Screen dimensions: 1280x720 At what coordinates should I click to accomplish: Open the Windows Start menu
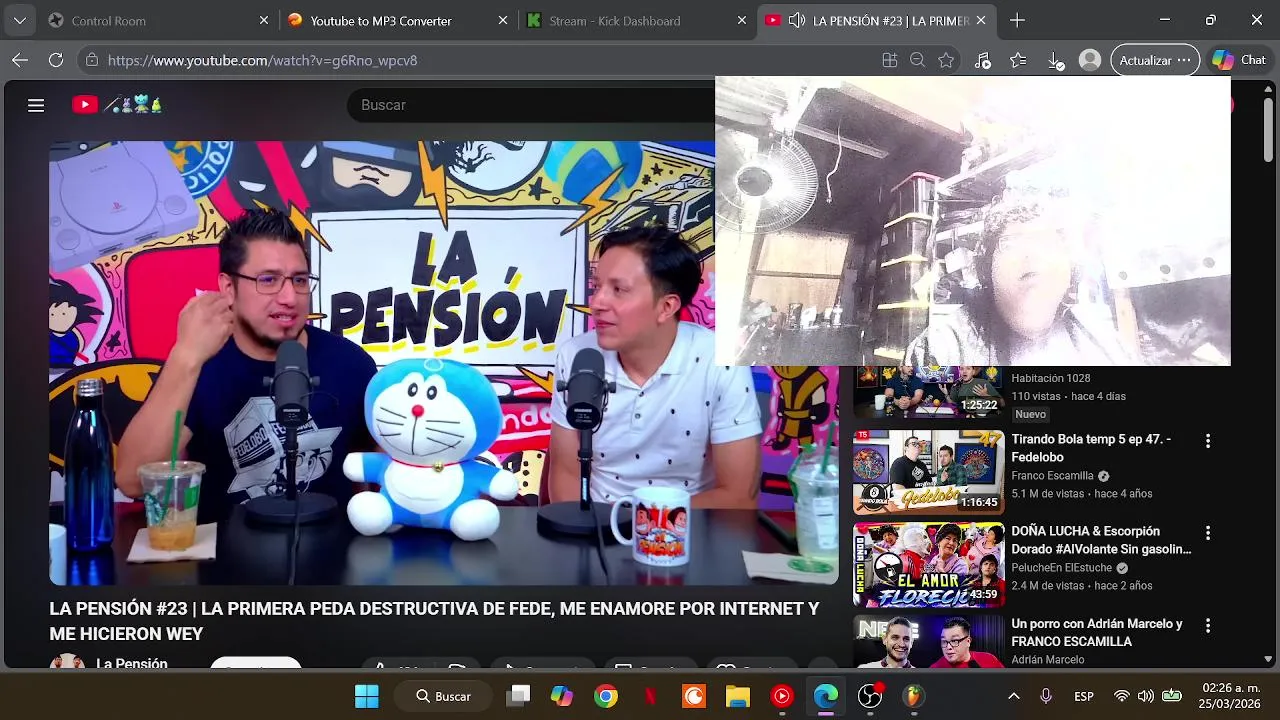(x=367, y=696)
